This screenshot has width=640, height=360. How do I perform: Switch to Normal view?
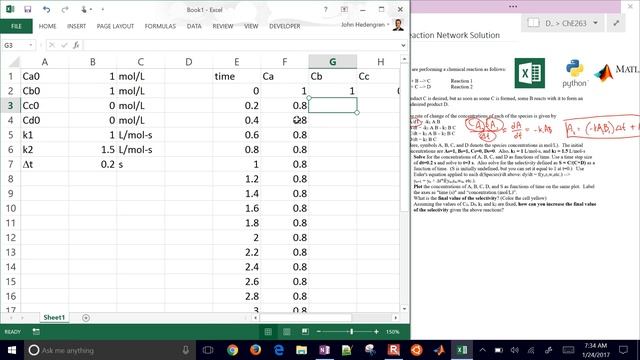pos(268,332)
